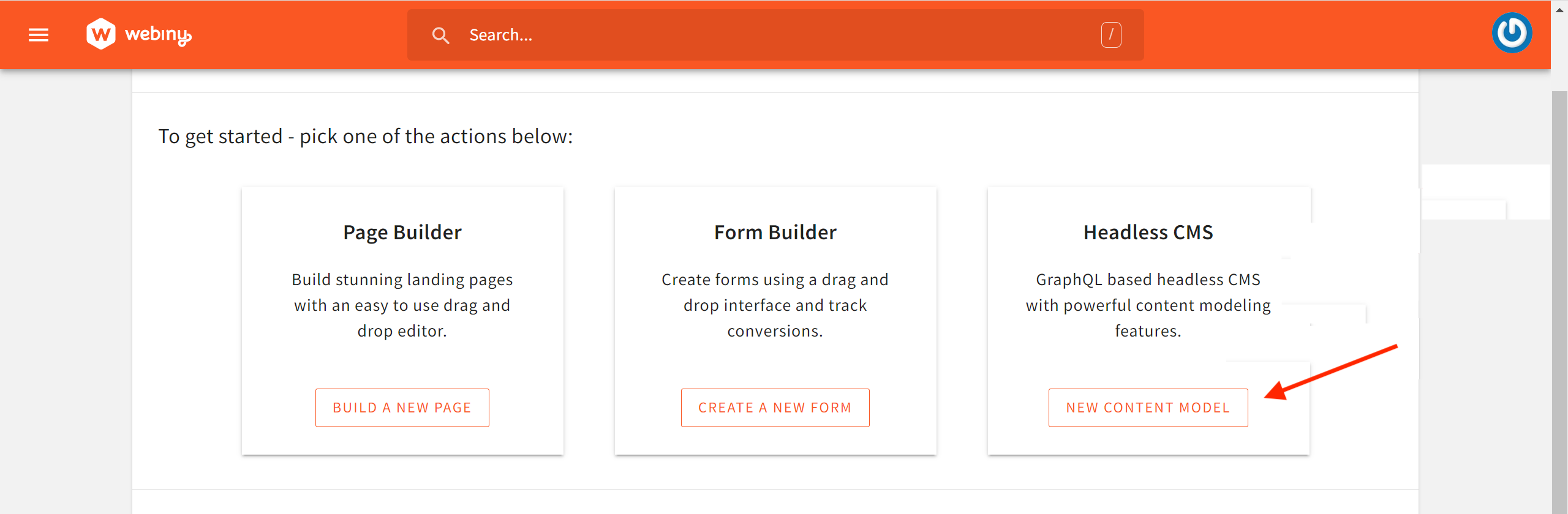Select the Form Builder card heading
Viewport: 1568px width, 514px height.
tap(775, 233)
